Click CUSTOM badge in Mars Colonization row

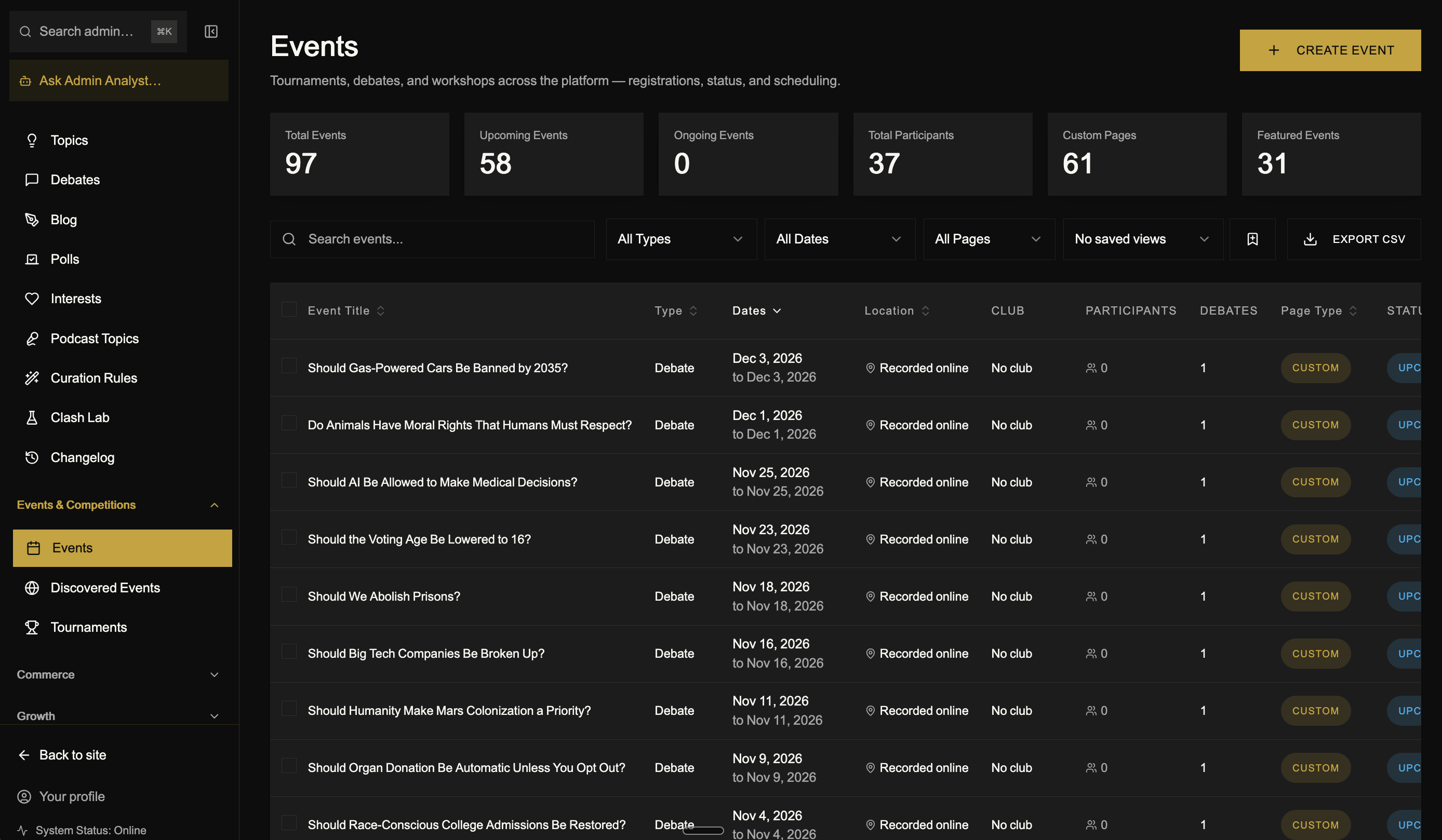tap(1315, 711)
